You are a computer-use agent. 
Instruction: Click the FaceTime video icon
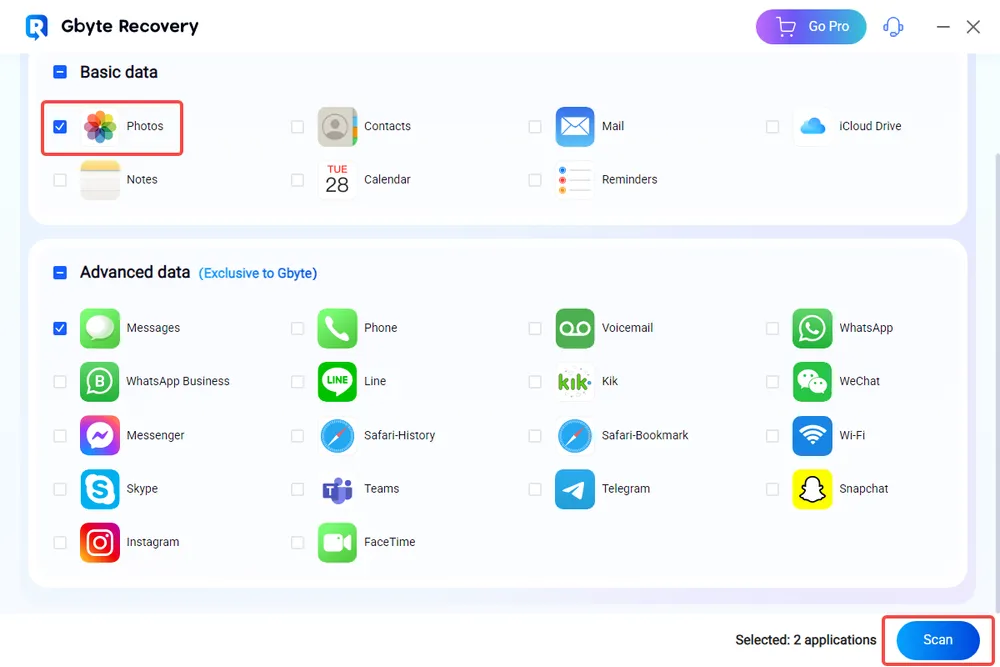(337, 543)
